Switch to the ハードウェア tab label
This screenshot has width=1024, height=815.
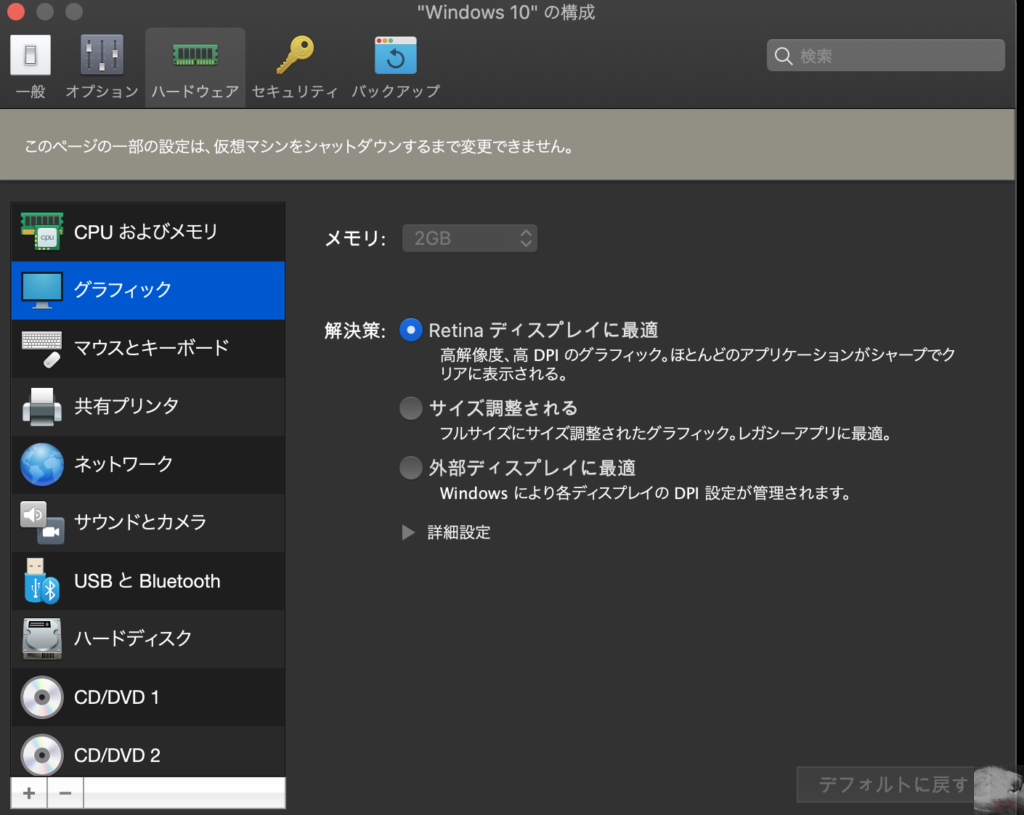[x=195, y=91]
